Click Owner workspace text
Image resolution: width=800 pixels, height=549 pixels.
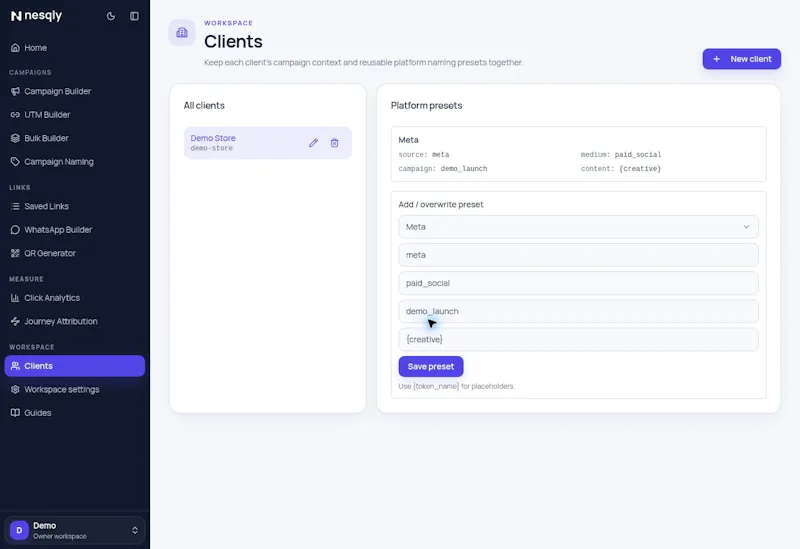click(60, 536)
